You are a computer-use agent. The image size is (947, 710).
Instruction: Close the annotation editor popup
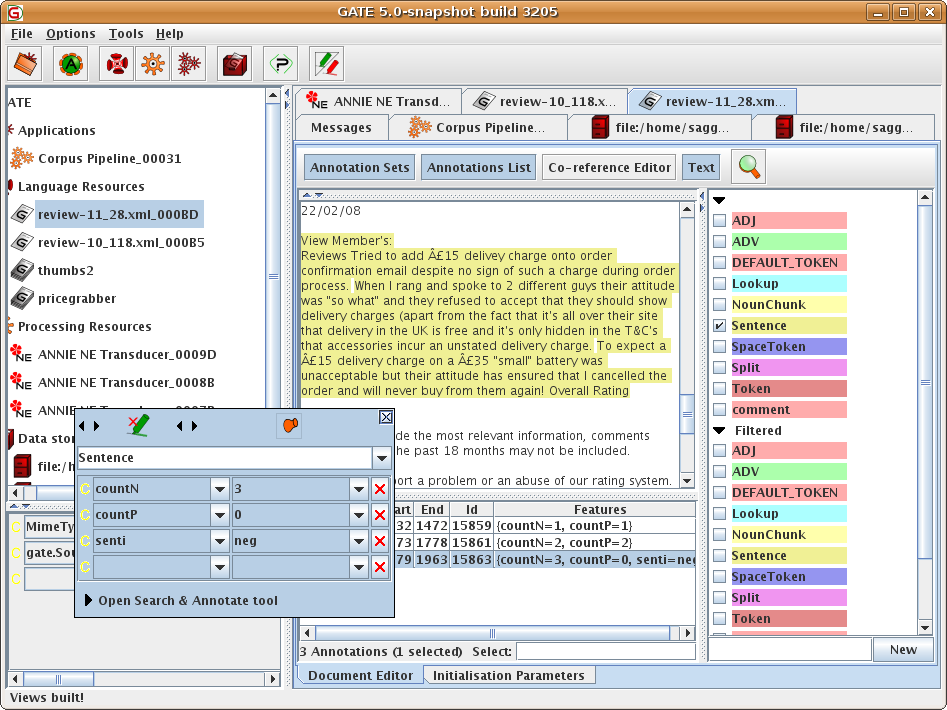386,417
